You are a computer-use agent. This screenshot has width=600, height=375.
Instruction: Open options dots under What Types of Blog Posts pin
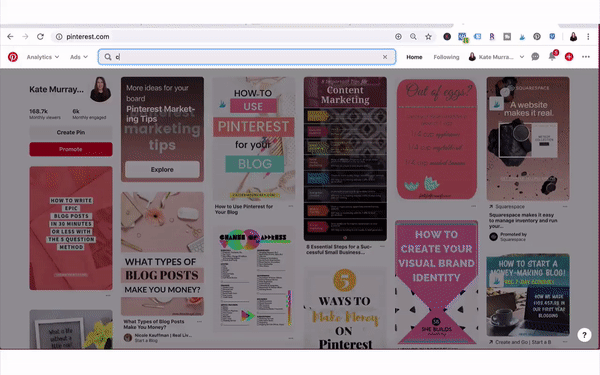199,322
